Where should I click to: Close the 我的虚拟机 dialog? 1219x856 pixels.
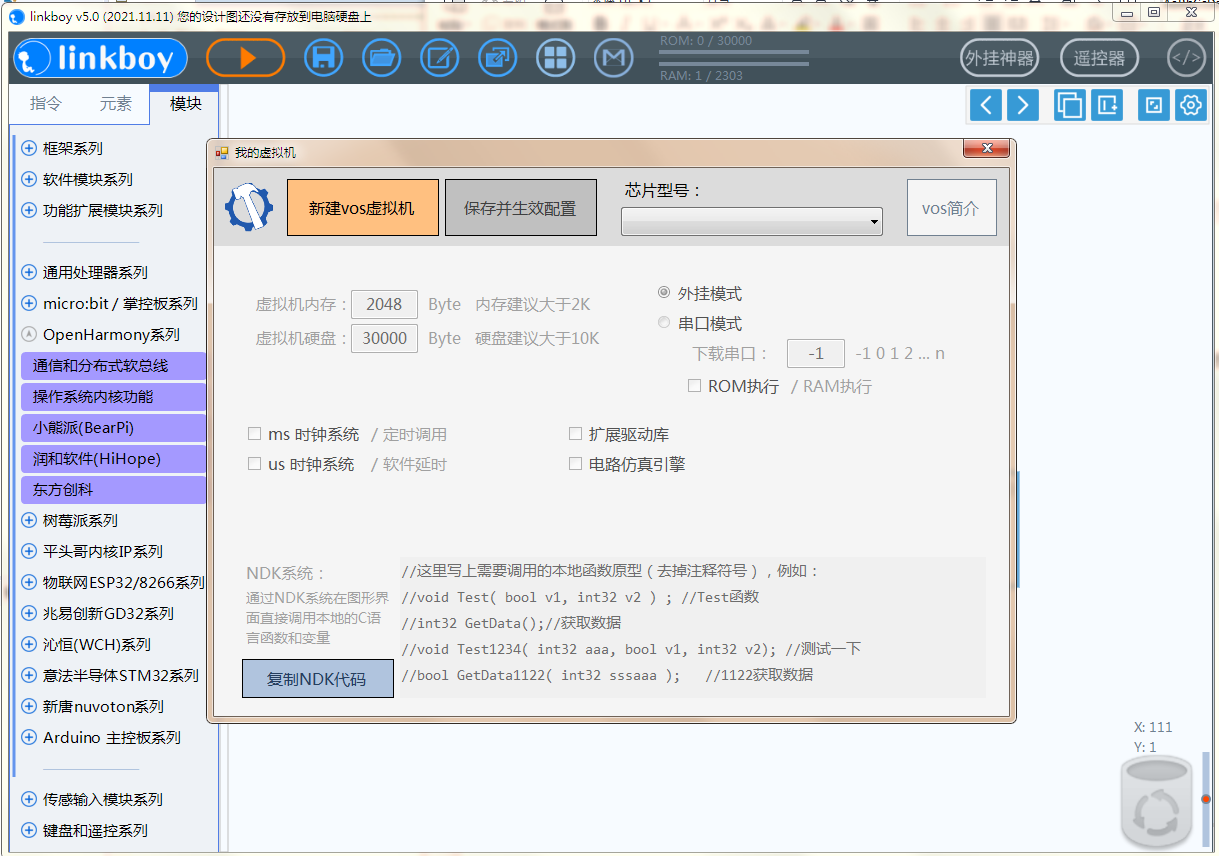coord(986,149)
